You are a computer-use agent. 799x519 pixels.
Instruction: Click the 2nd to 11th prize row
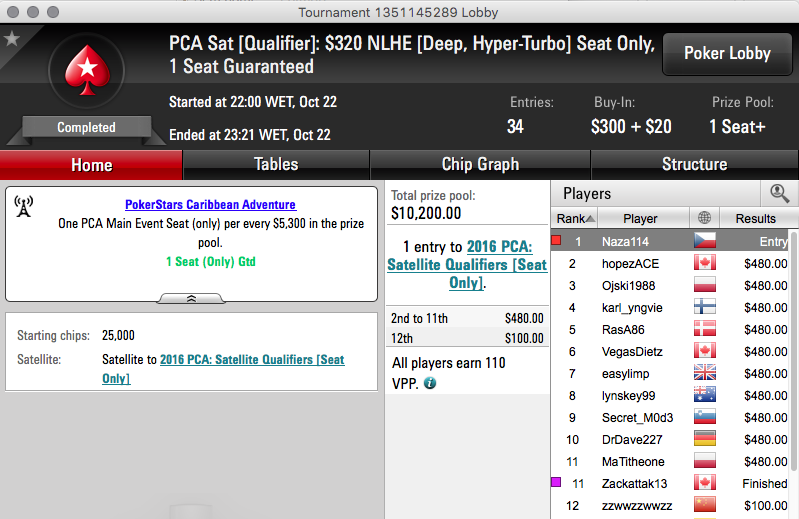point(467,318)
